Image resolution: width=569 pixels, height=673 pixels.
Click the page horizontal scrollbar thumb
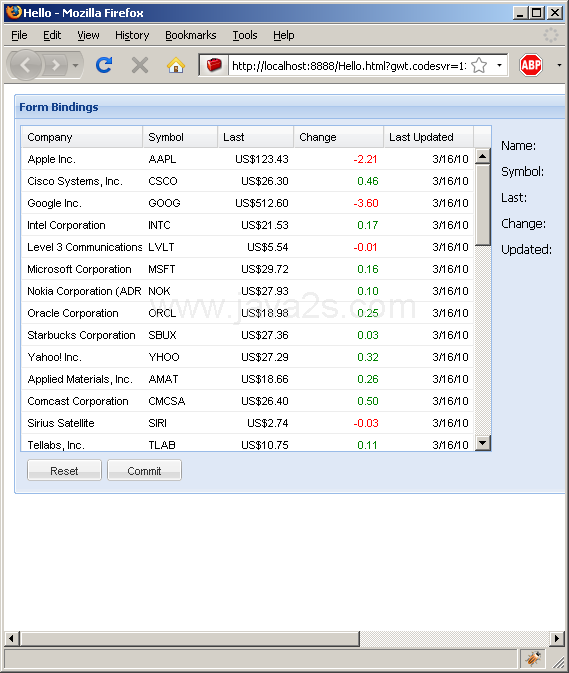190,639
